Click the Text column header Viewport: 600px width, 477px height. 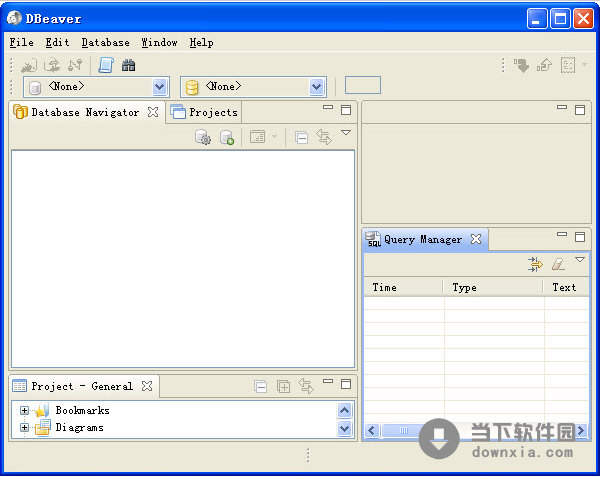(x=567, y=287)
